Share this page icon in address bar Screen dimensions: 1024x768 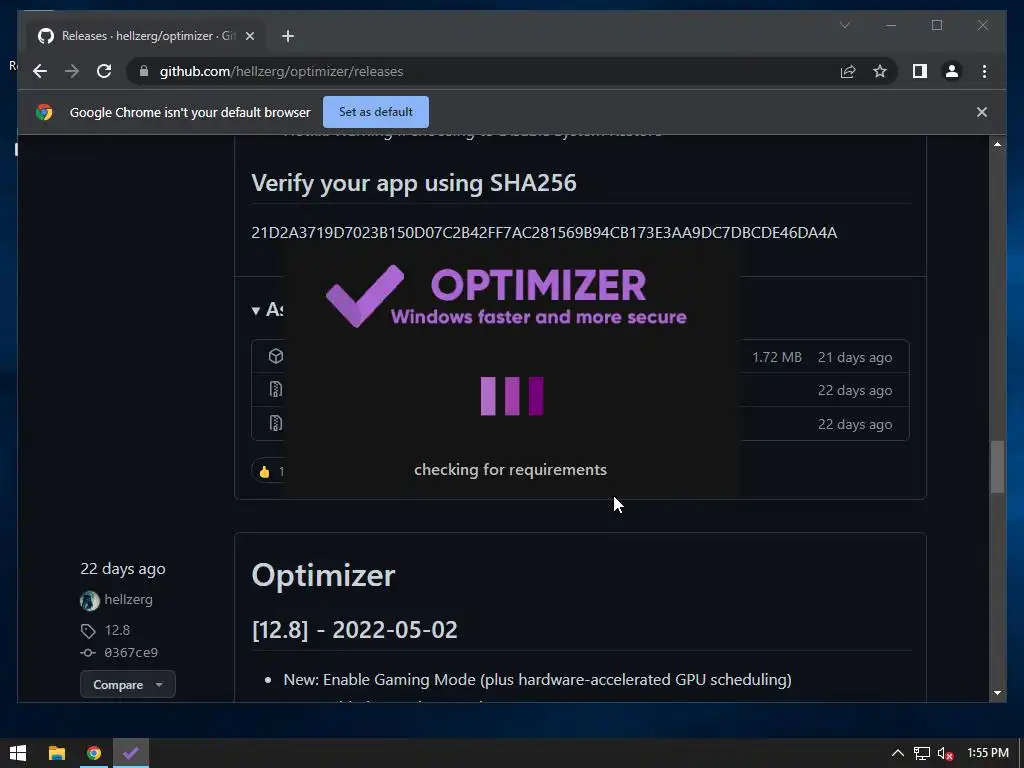pyautogui.click(x=848, y=72)
